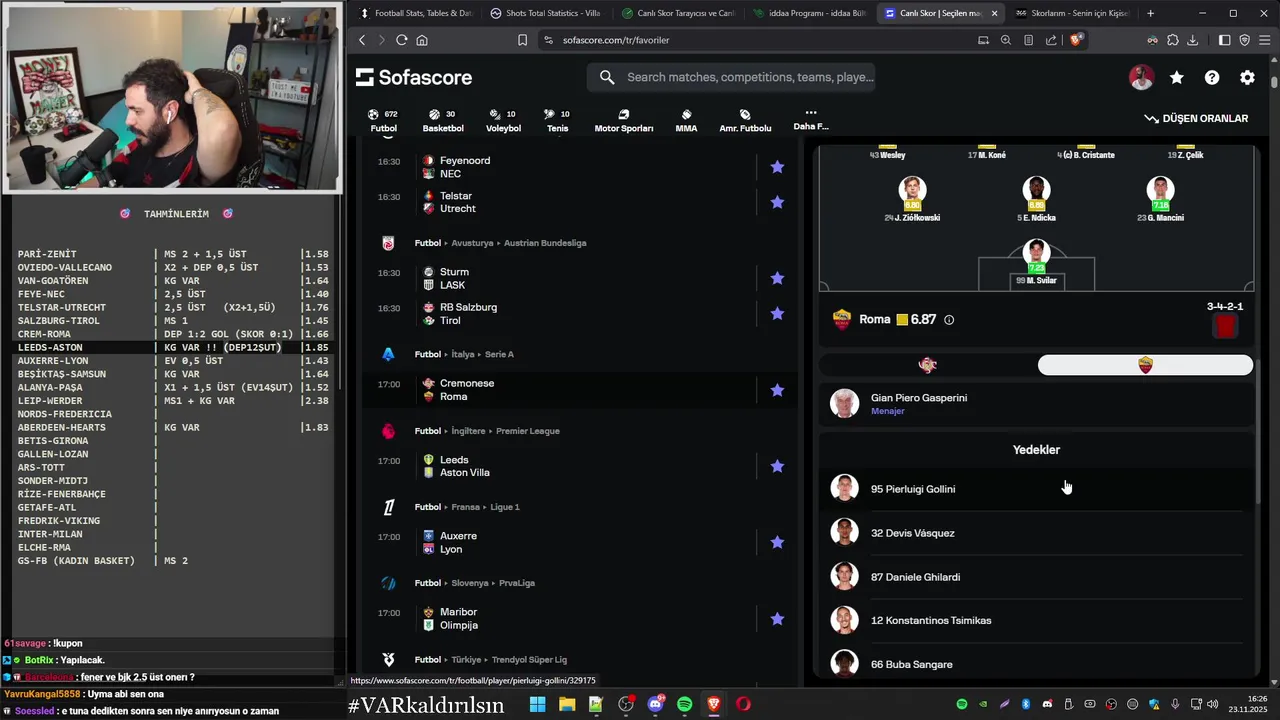Unfavorite the Sturm vs LASK match
Screen dimensions: 1280x720
pos(777,278)
